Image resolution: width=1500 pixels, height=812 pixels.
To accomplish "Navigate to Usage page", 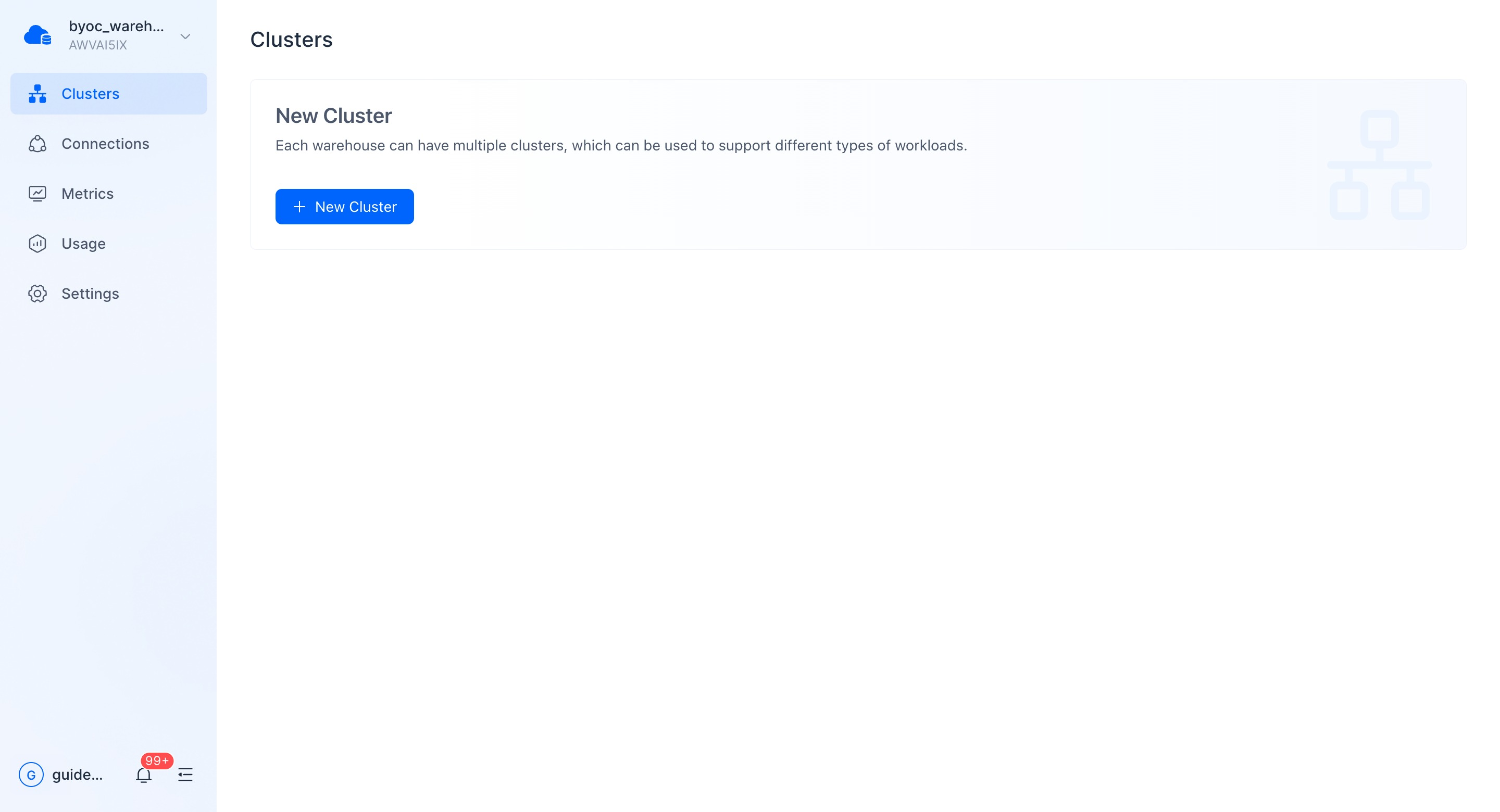I will point(109,244).
